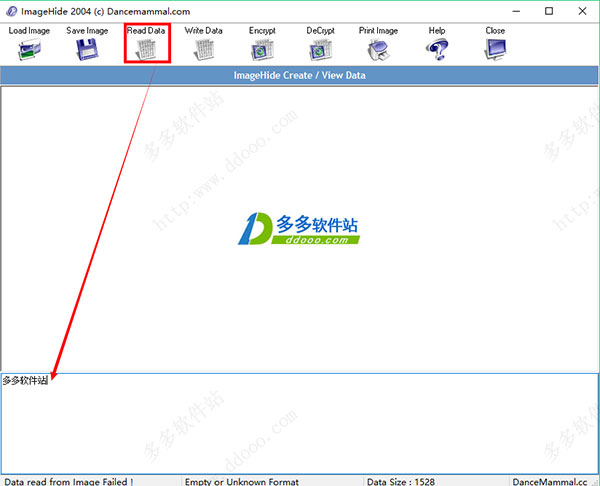Maximize the ImageHide window
600x486 pixels.
point(549,11)
